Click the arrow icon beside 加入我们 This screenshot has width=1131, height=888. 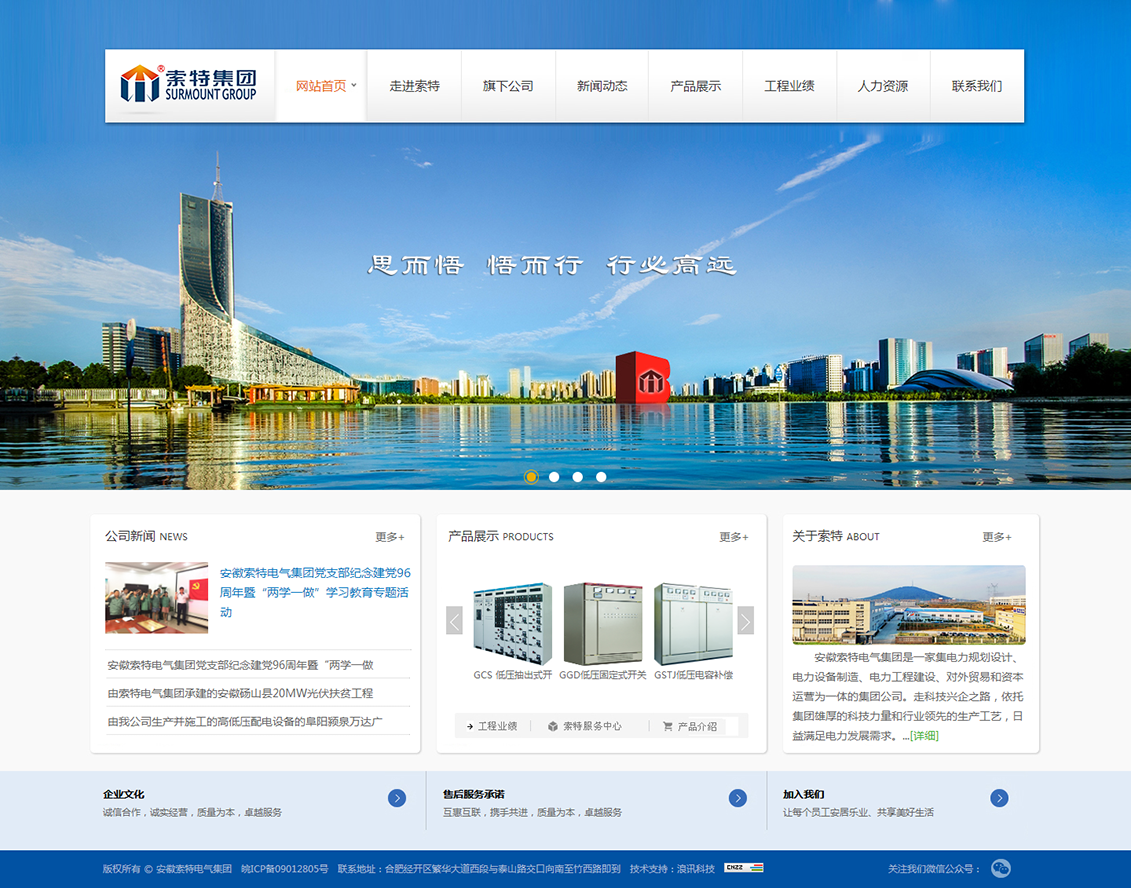tap(999, 798)
